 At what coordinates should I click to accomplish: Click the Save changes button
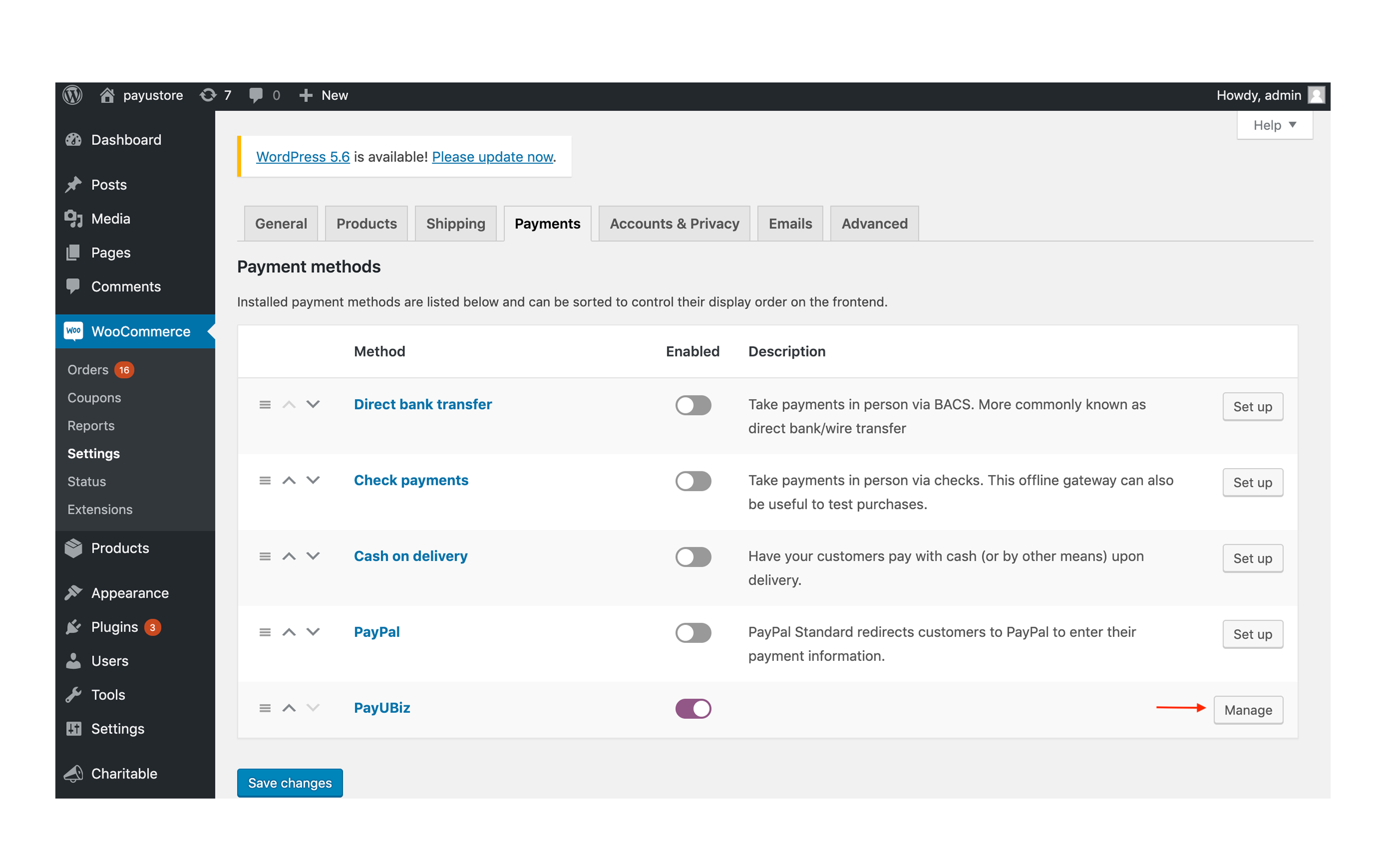click(x=290, y=783)
